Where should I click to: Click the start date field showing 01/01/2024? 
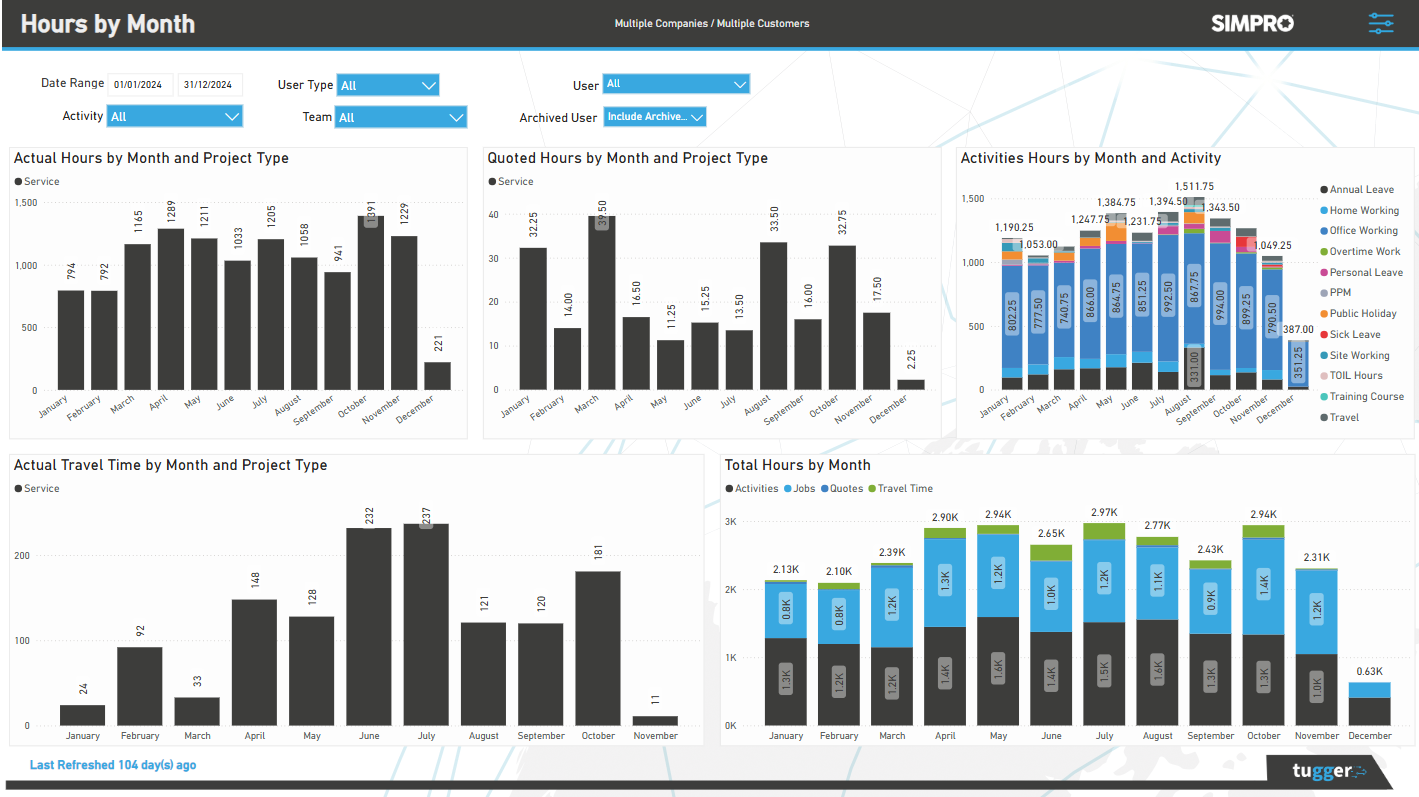point(139,84)
